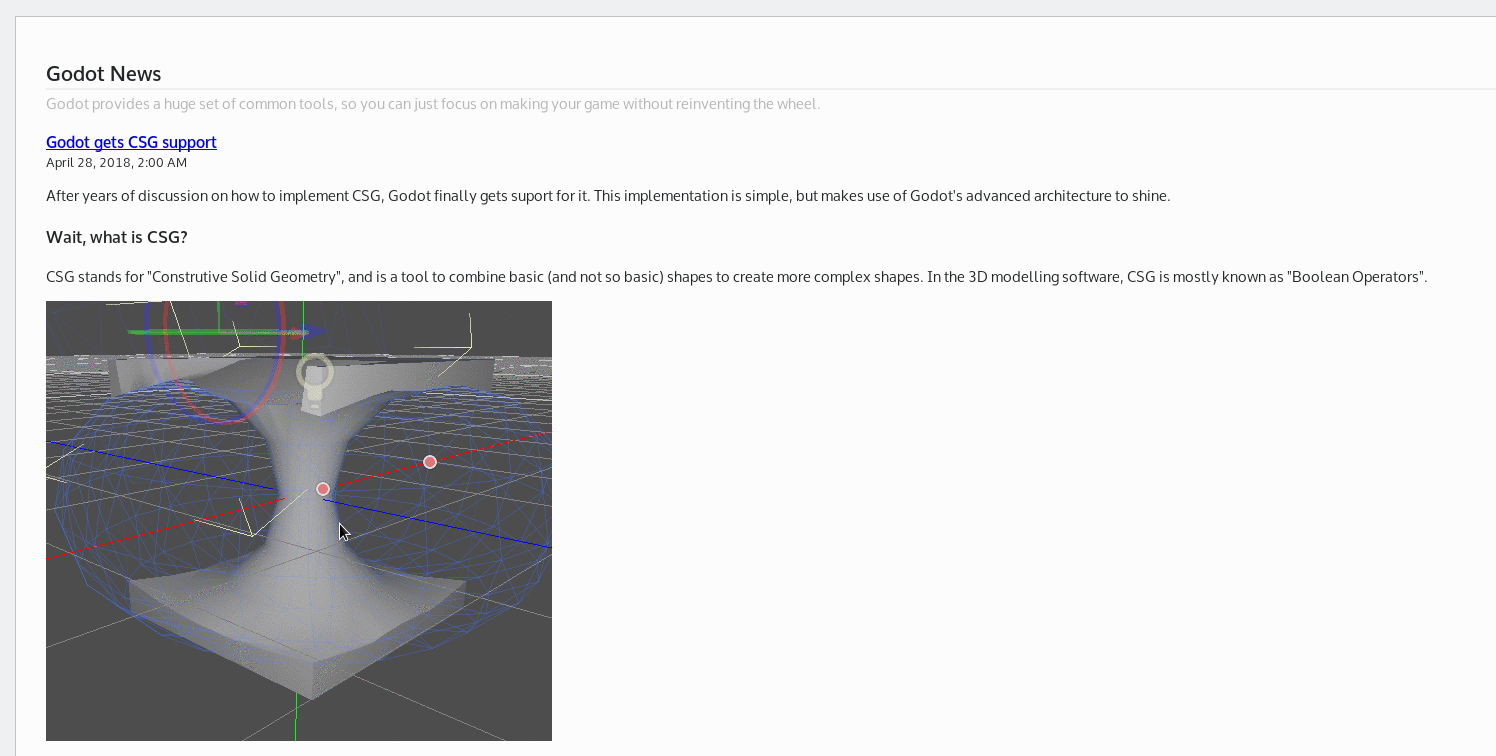Click the gray tagline under Godot News
Screen dimensions: 1496x756
[432, 103]
